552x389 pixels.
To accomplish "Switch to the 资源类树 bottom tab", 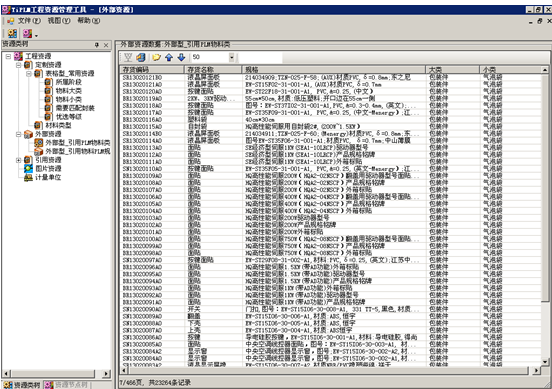I will [x=22, y=385].
